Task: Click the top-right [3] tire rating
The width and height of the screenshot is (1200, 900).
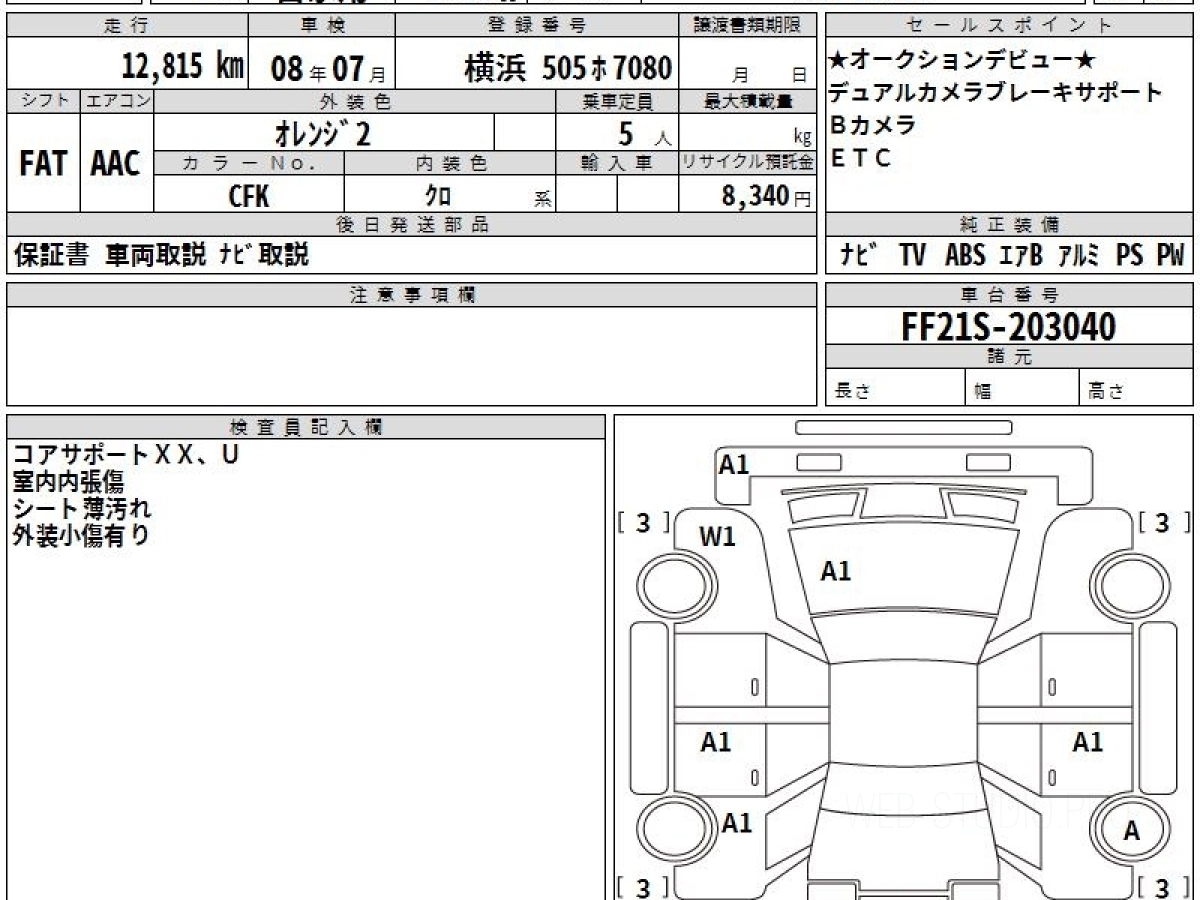Action: tap(1161, 523)
